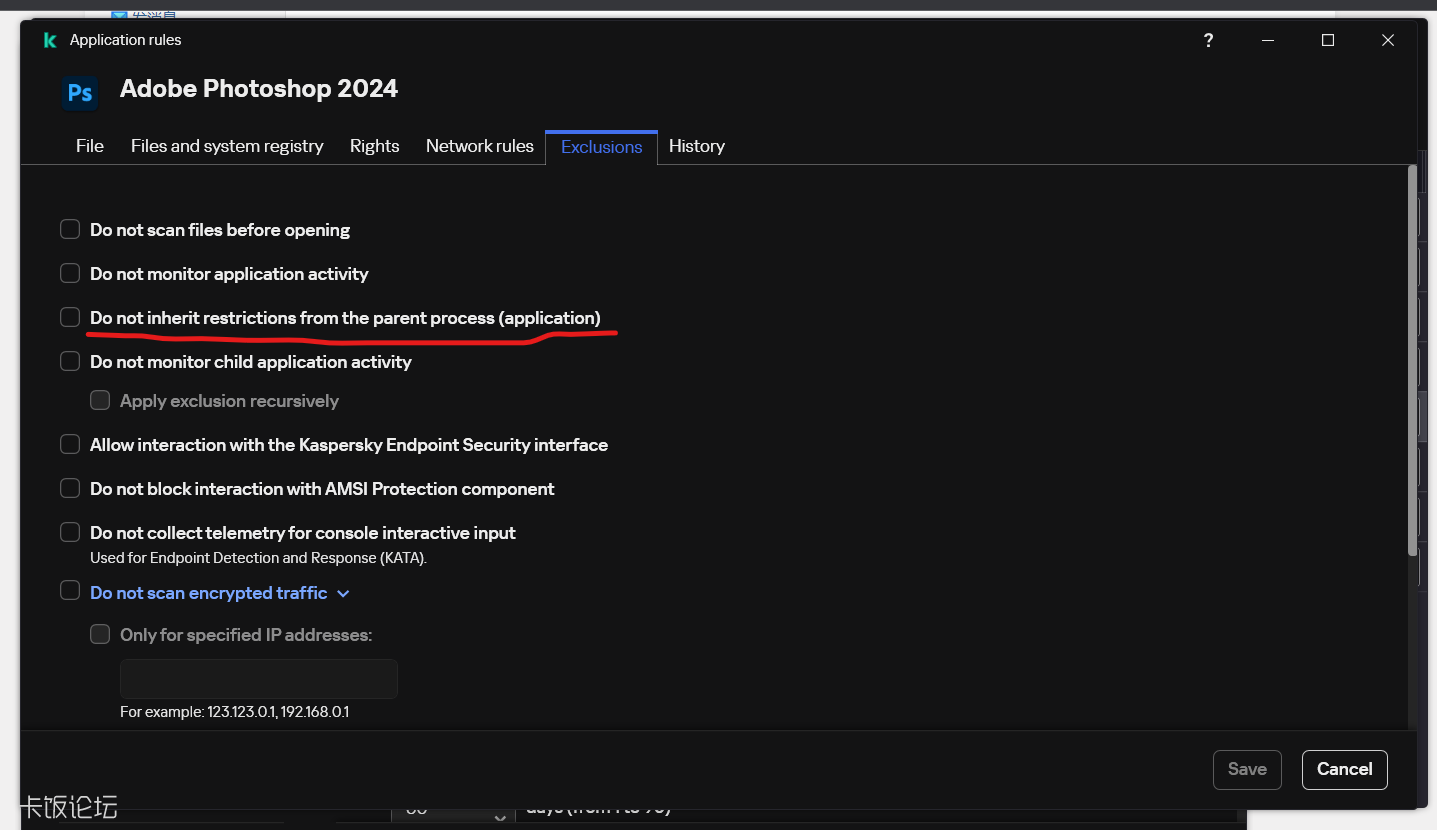Click the Application rules window title text

pos(126,40)
